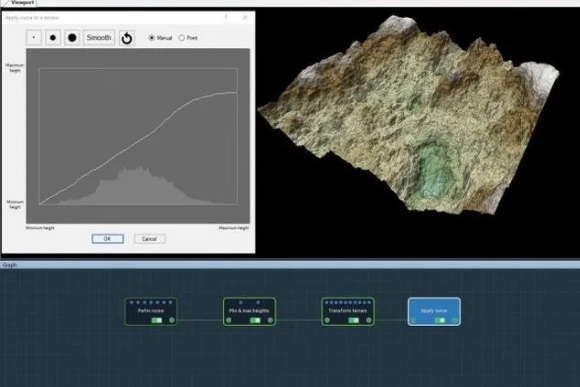Viewport: 580px width, 387px height.
Task: Select the Min & max heights node
Action: pos(249,312)
